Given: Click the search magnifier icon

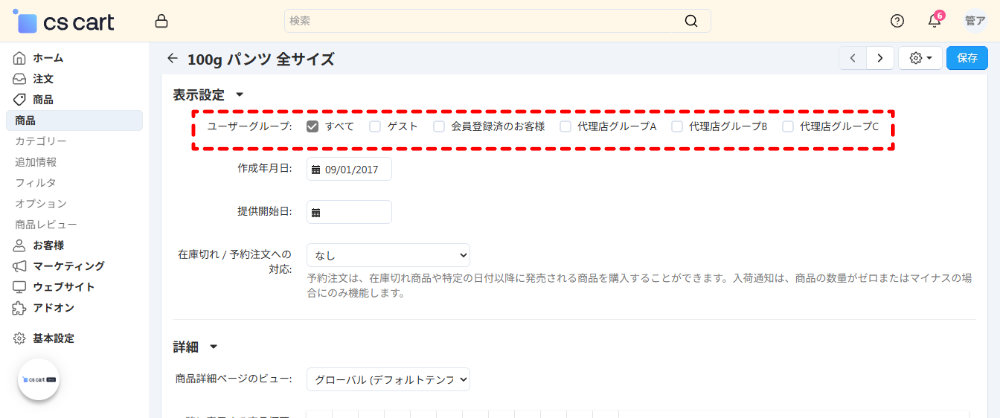Looking at the screenshot, I should (691, 21).
